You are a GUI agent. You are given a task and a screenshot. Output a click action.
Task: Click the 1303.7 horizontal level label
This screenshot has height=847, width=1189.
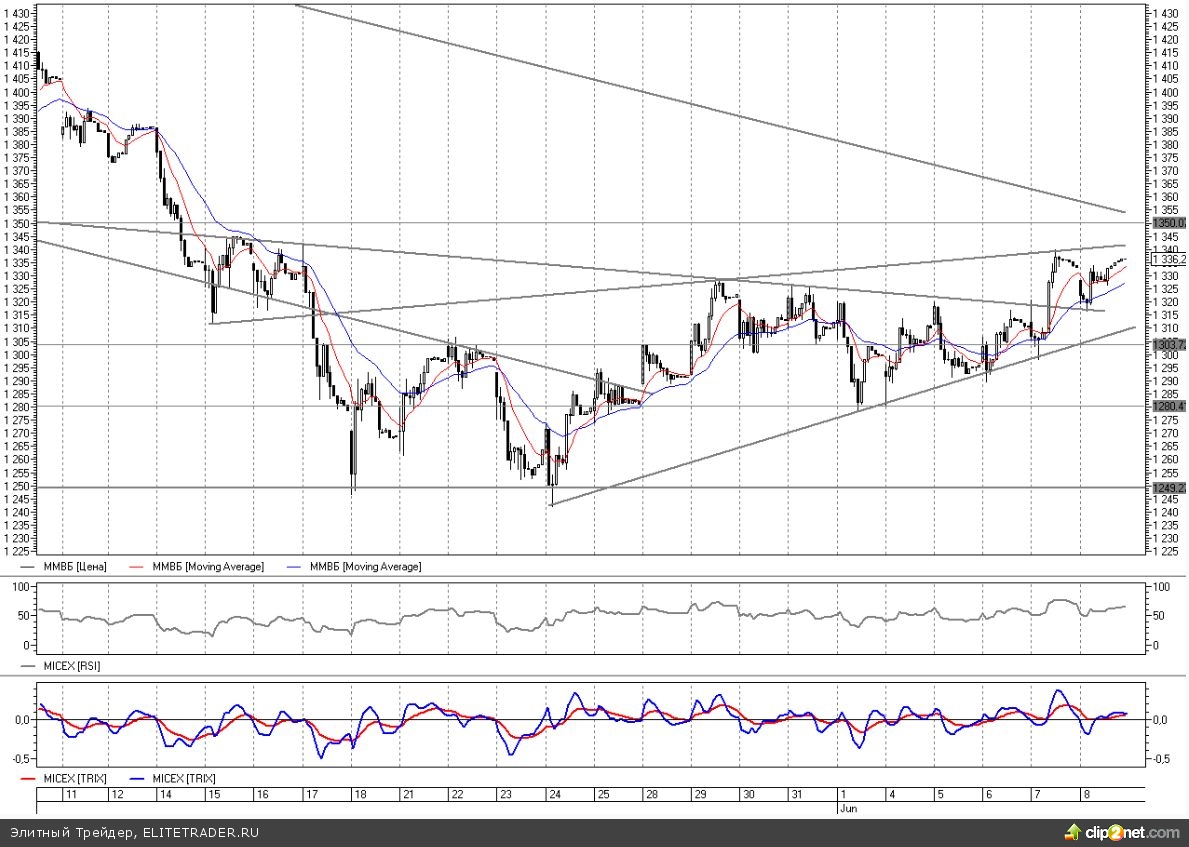[1168, 344]
